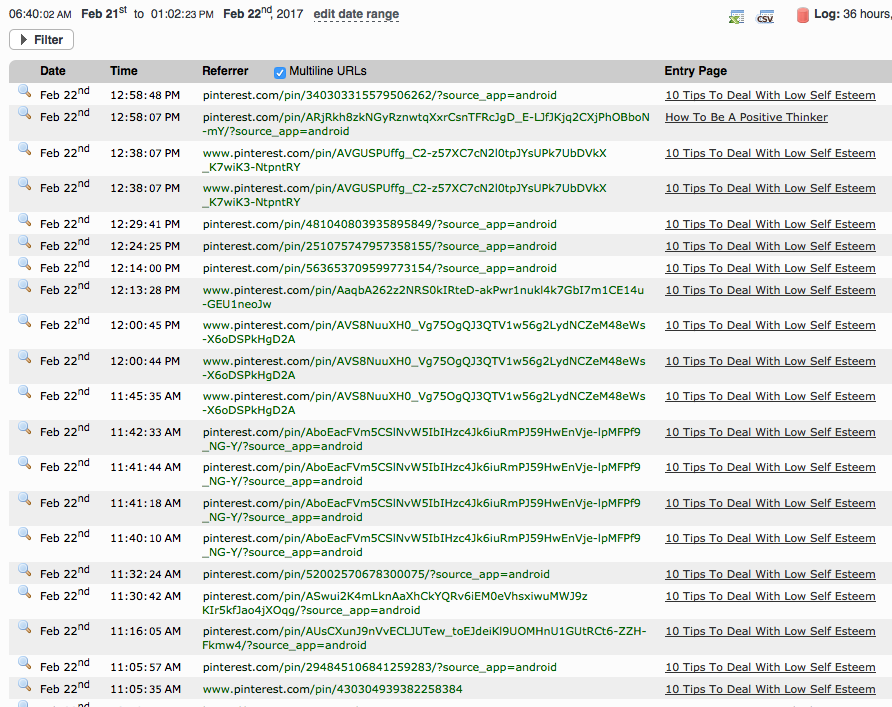Magnify the 11:42:33 AM visit row
Viewport: 892px width, 707px height.
[24, 428]
